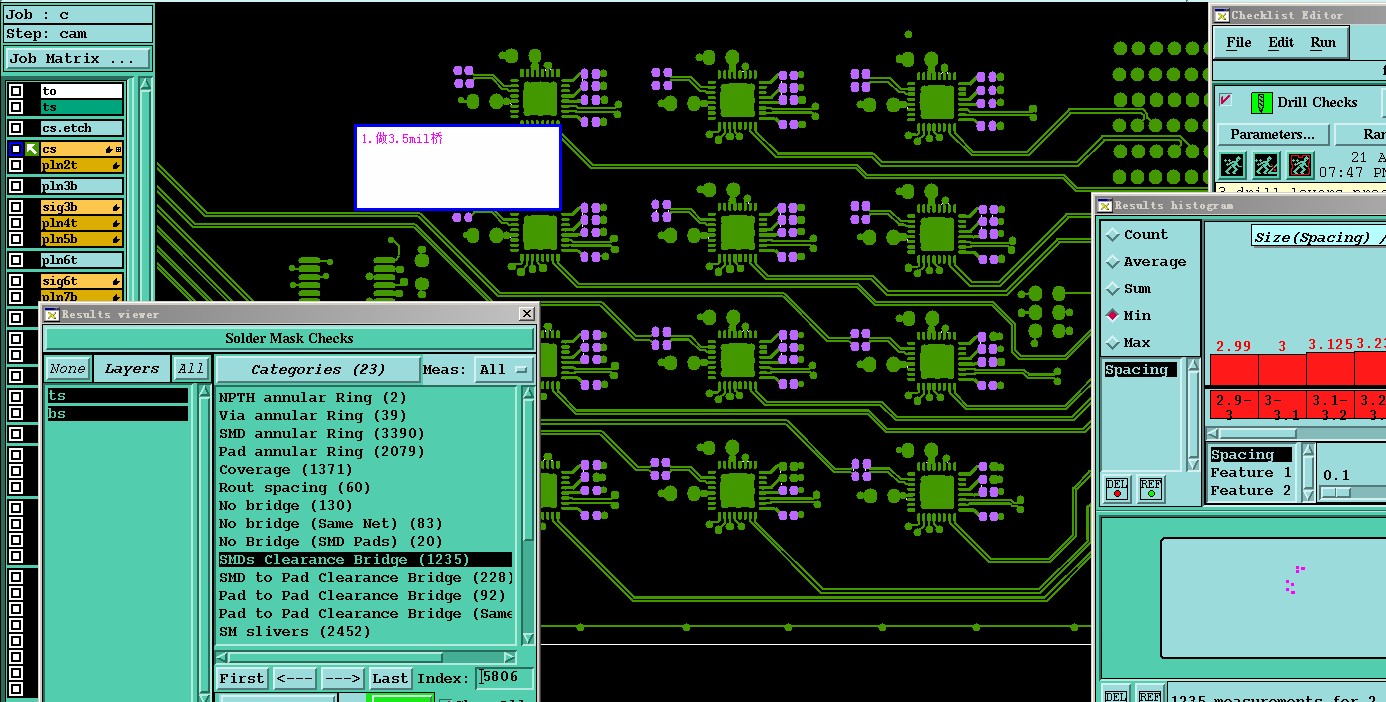1386x702 pixels.
Task: Click the categories horizontal scroll-right arrow
Action: tap(510, 657)
